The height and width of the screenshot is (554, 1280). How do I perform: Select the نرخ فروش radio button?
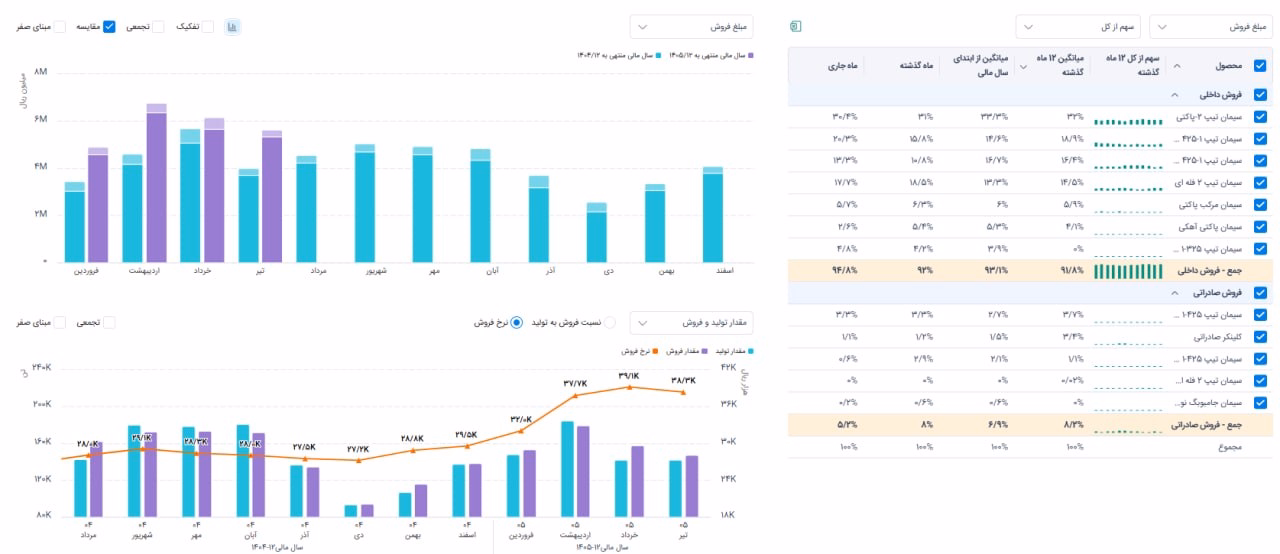click(x=517, y=322)
